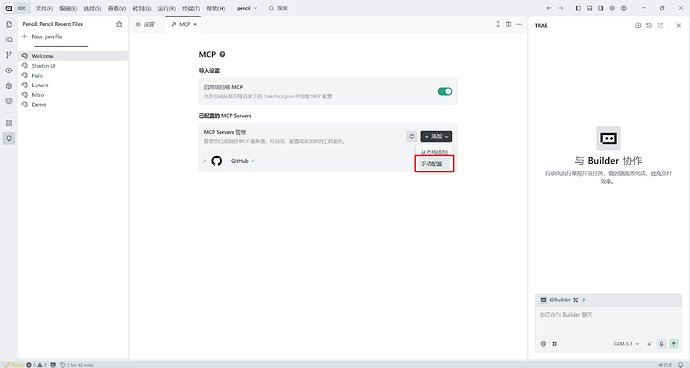690x368 pixels.
Task: Click the home icon in Pencil Recent Files header
Action: tap(119, 24)
